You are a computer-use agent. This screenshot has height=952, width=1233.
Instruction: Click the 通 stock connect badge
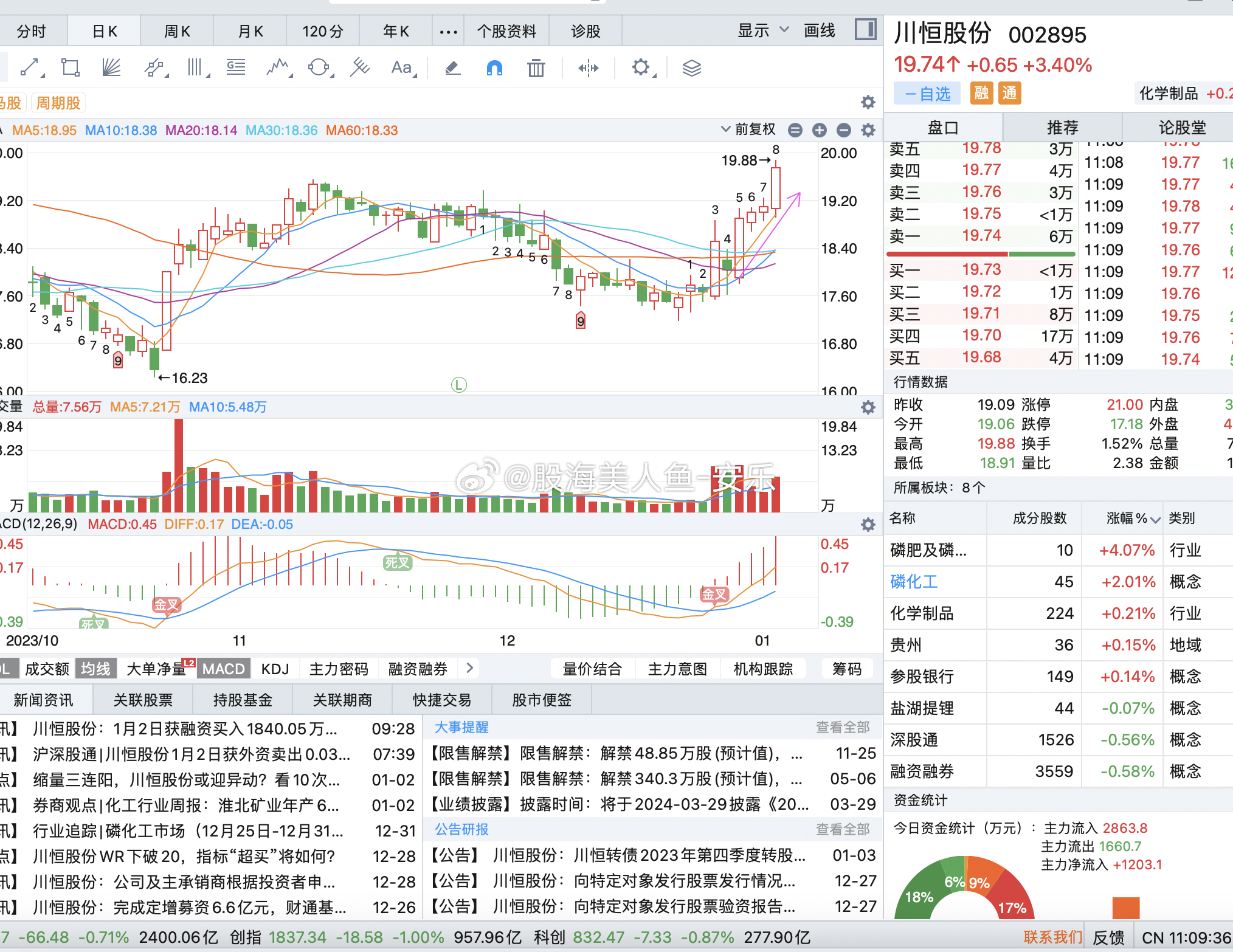pyautogui.click(x=1009, y=93)
